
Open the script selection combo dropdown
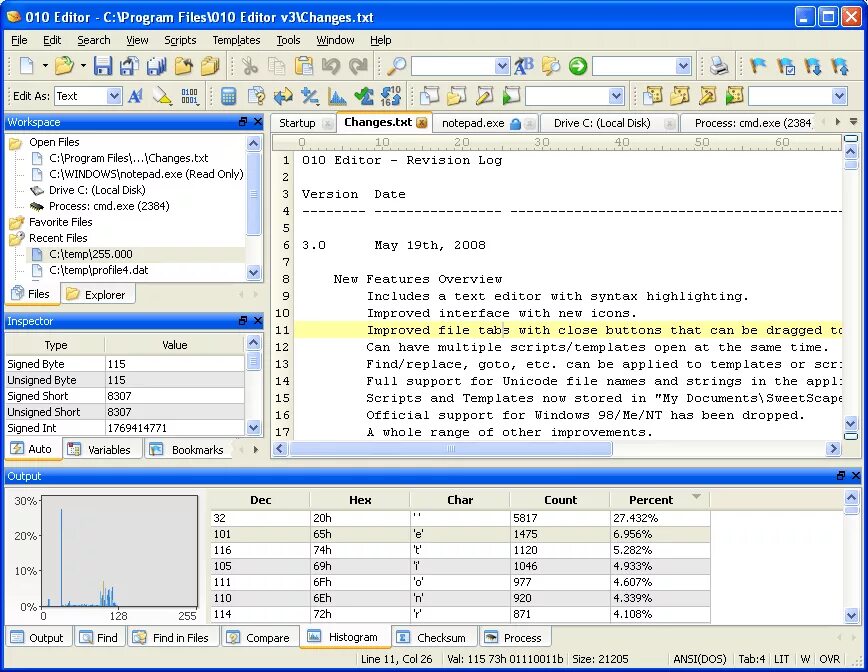pos(616,96)
